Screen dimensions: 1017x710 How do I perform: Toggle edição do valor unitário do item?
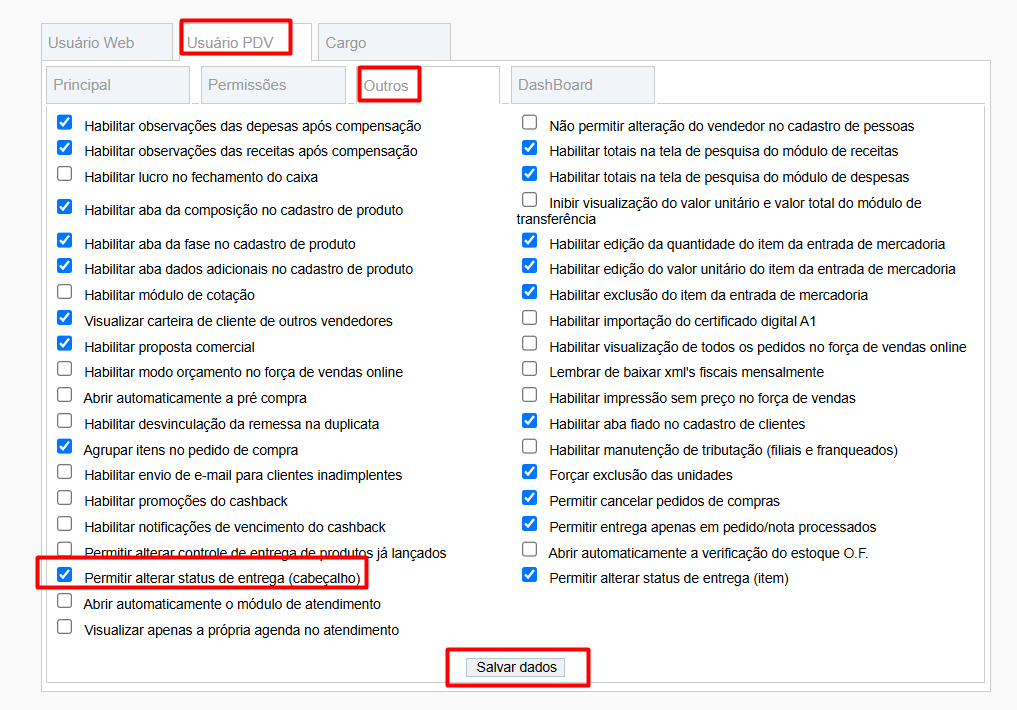(x=529, y=265)
